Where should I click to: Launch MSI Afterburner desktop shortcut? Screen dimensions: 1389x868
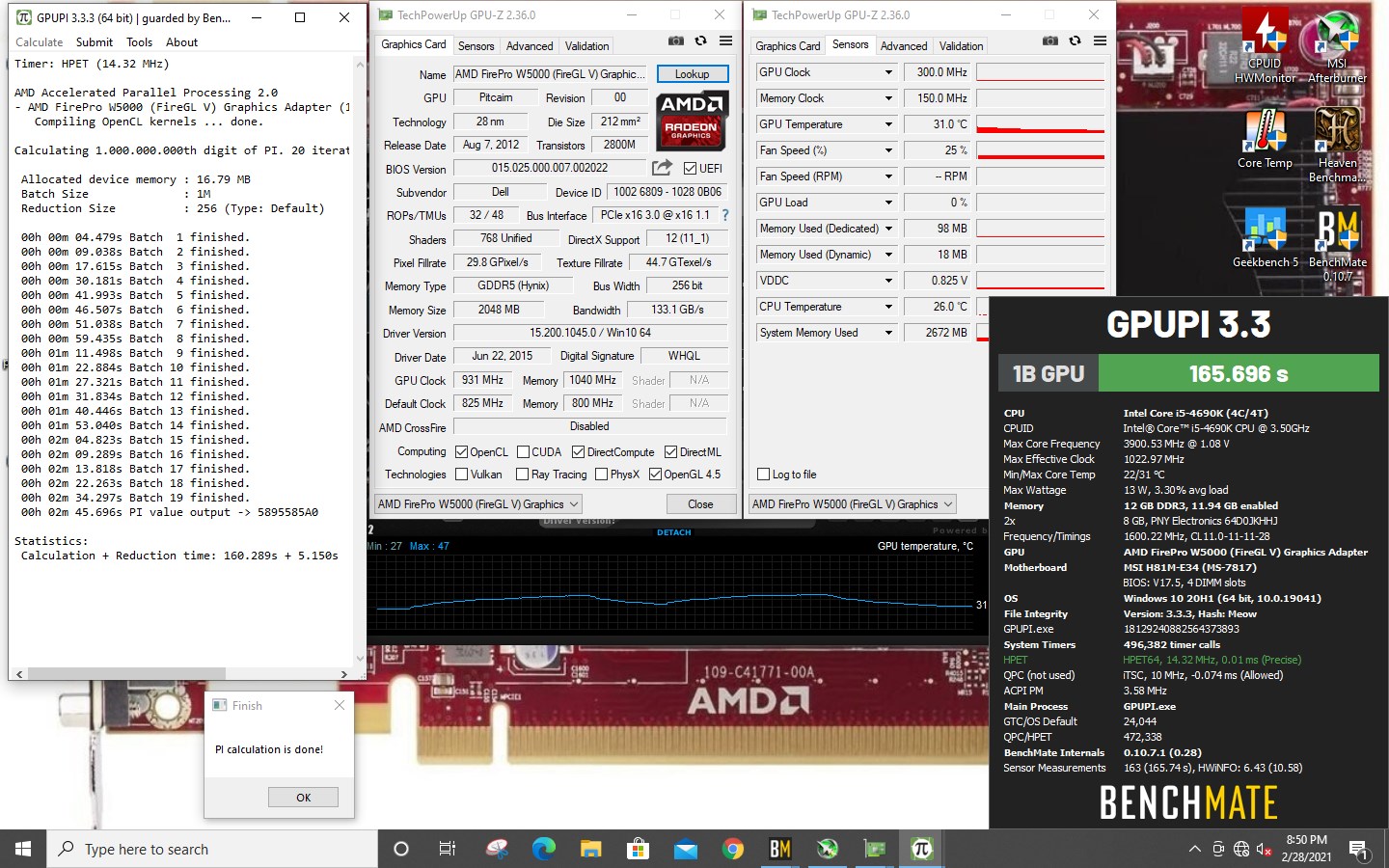(1337, 45)
